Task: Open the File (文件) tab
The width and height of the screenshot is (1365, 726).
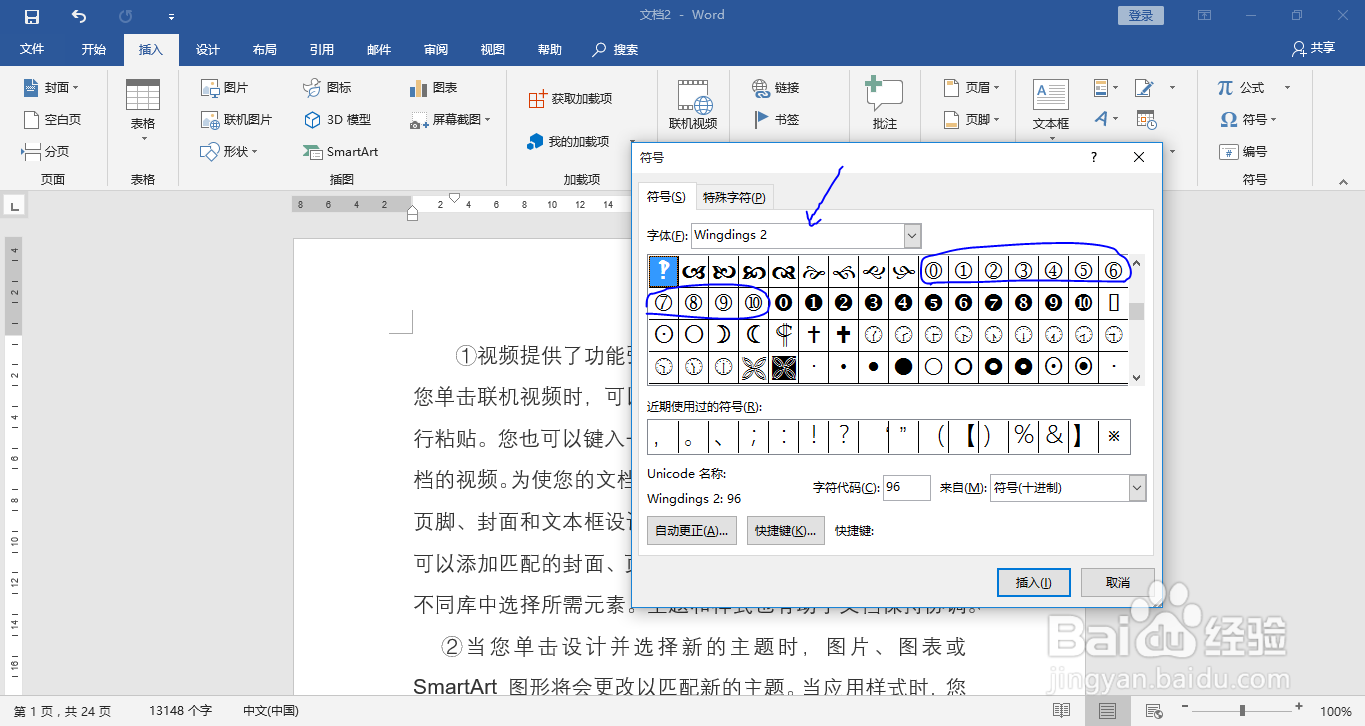Action: pyautogui.click(x=32, y=49)
